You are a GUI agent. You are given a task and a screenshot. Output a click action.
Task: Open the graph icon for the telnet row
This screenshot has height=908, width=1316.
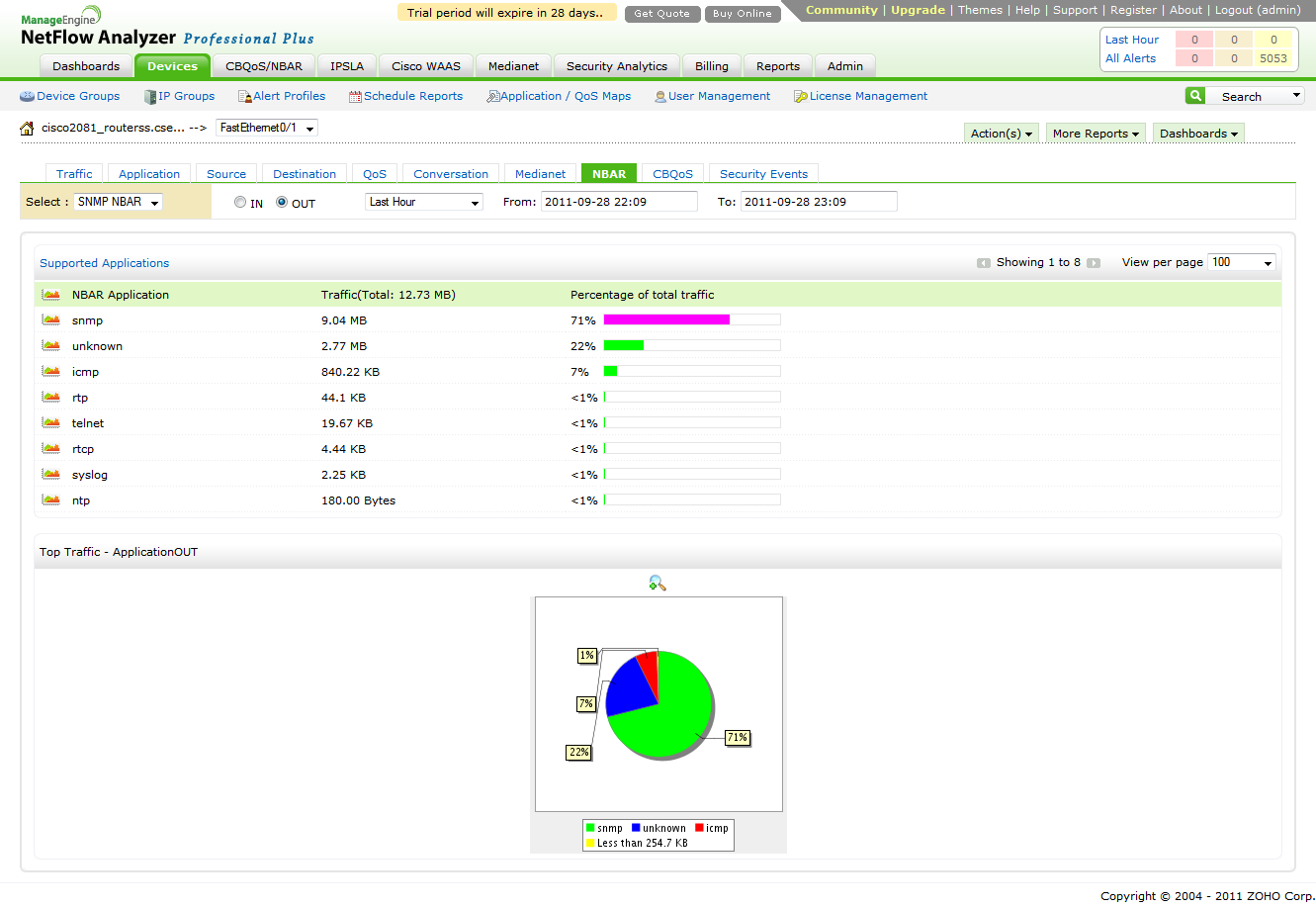click(51, 423)
